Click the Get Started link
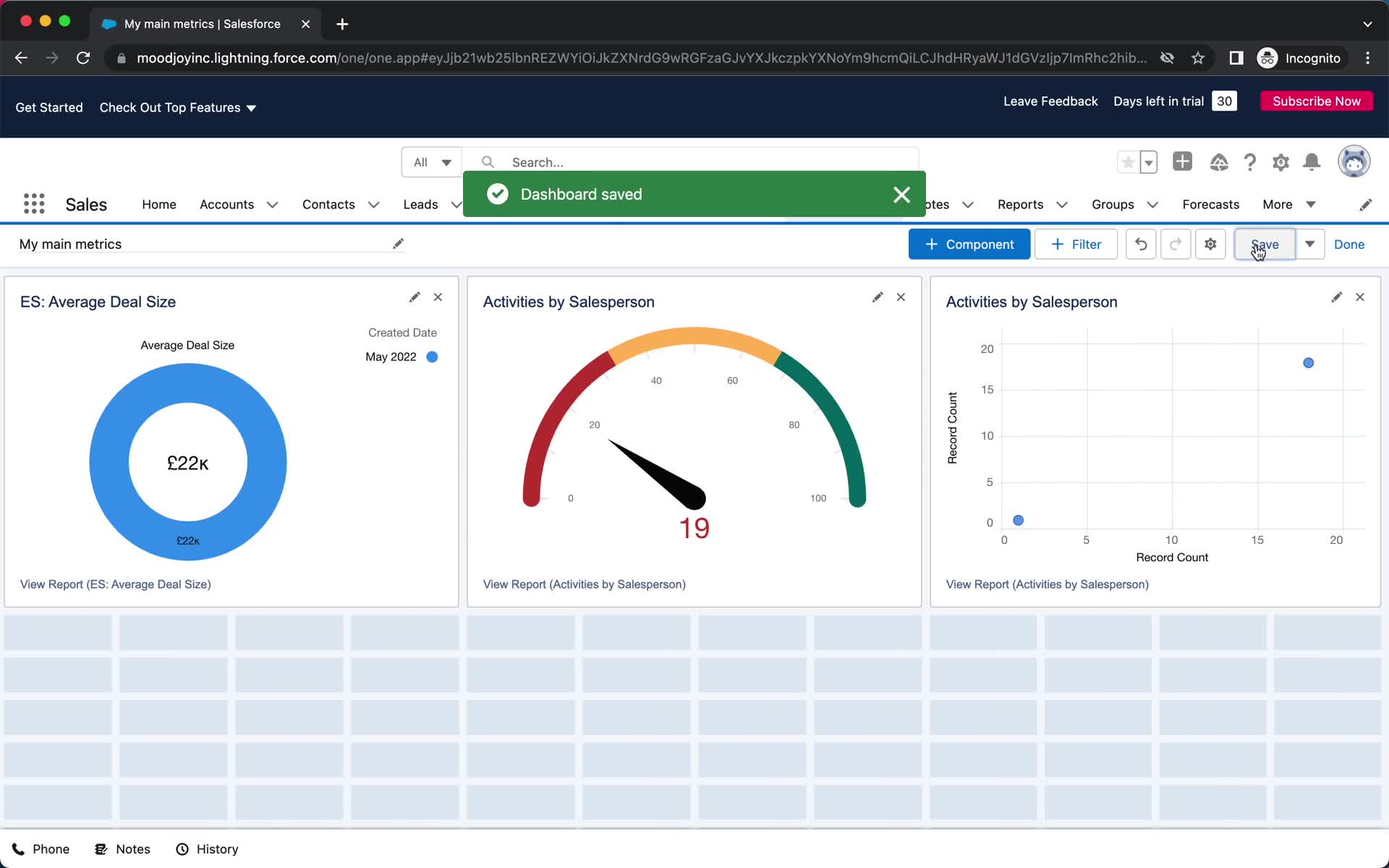Viewport: 1389px width, 868px height. click(x=49, y=108)
